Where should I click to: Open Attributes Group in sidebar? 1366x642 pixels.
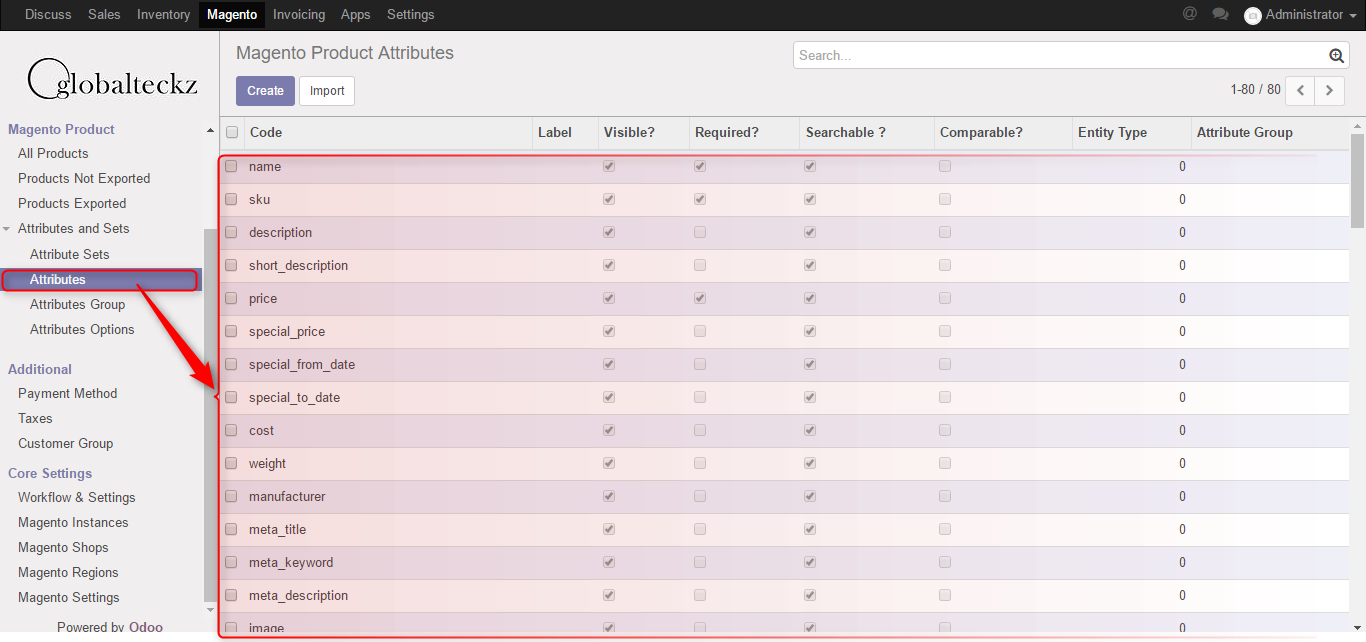coord(78,305)
